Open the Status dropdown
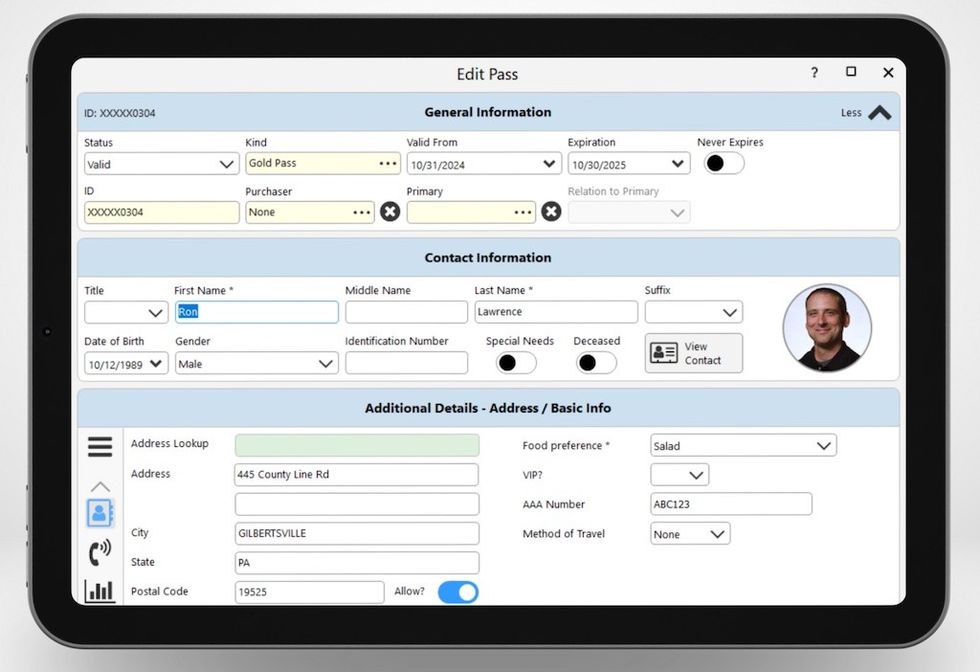The width and height of the screenshot is (980, 672). click(161, 164)
